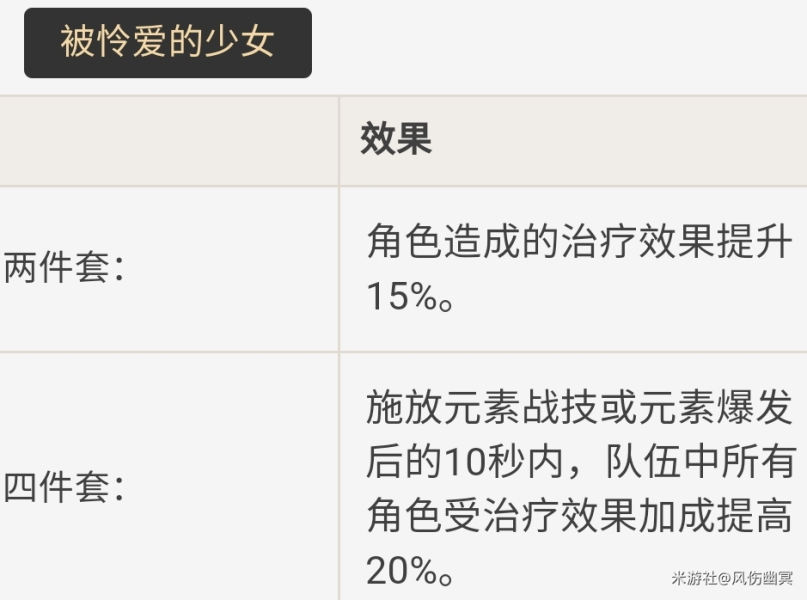Click the word 米游社 in the watermark
Screen dimensions: 807x600
point(692,578)
